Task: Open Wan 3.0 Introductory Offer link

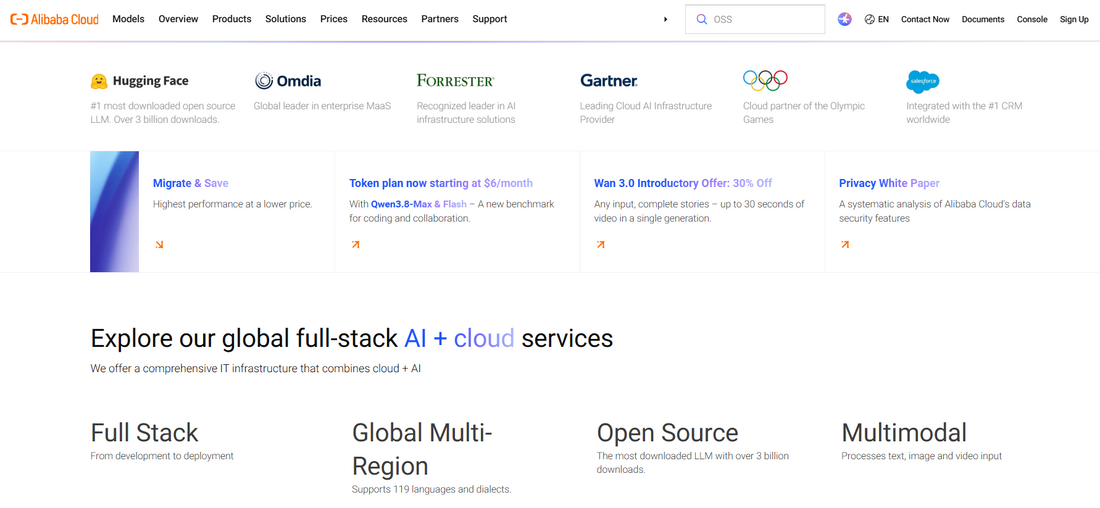Action: [x=683, y=183]
